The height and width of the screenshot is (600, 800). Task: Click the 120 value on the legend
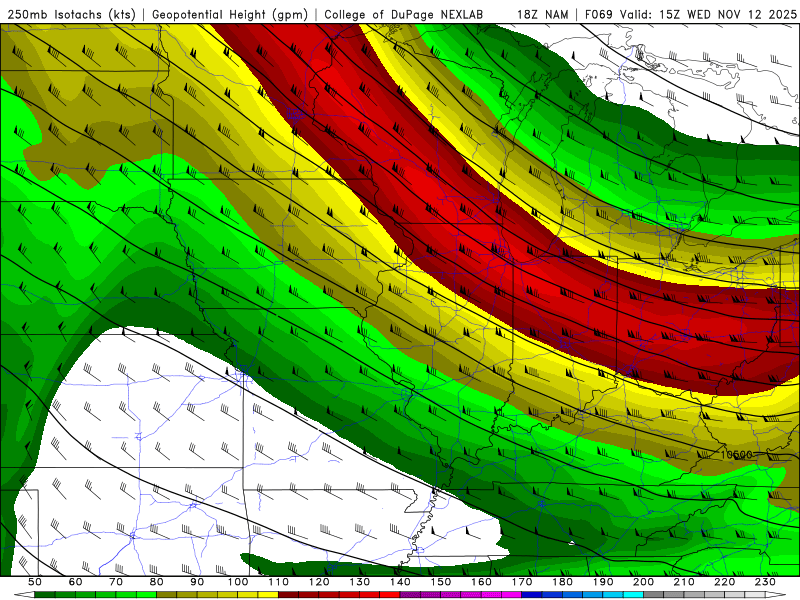[319, 582]
